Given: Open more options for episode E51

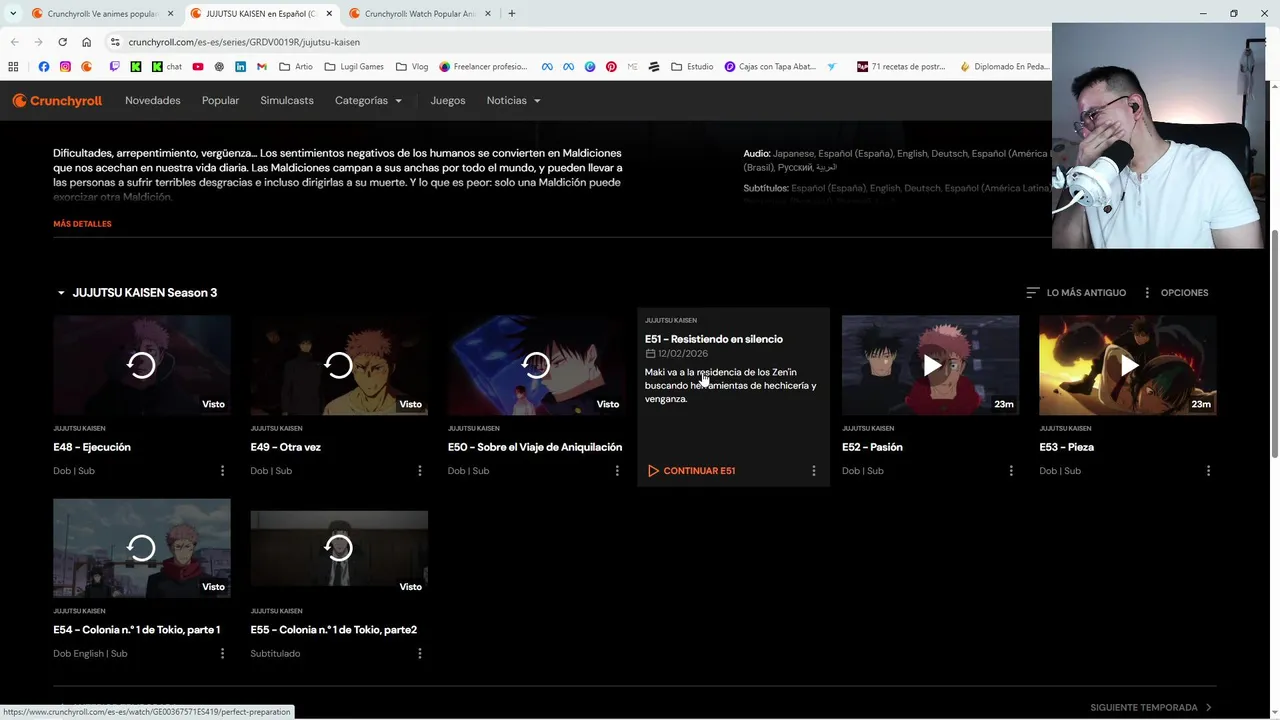Looking at the screenshot, I should pyautogui.click(x=813, y=471).
